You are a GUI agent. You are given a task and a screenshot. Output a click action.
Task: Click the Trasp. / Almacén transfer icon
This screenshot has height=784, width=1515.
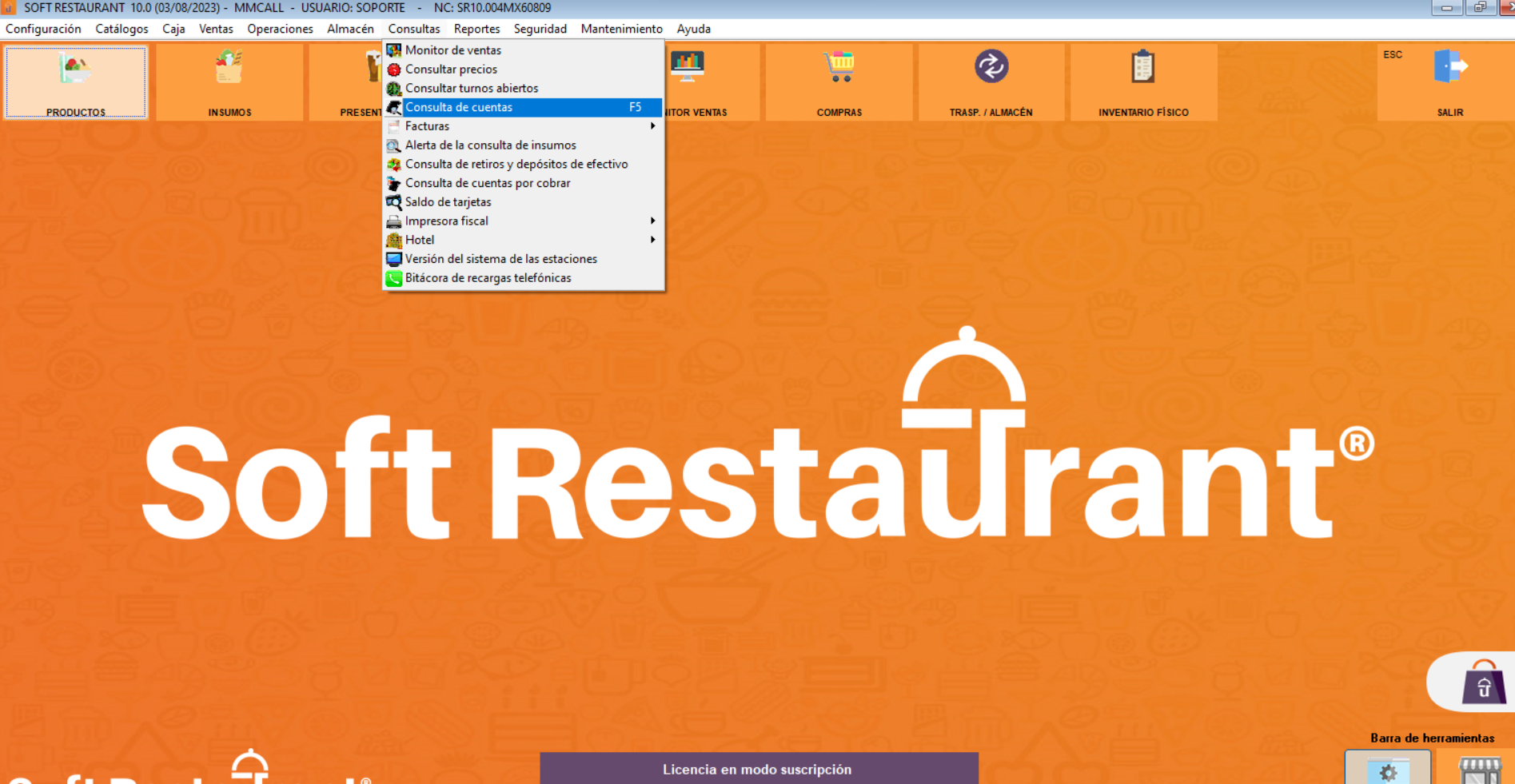991,68
